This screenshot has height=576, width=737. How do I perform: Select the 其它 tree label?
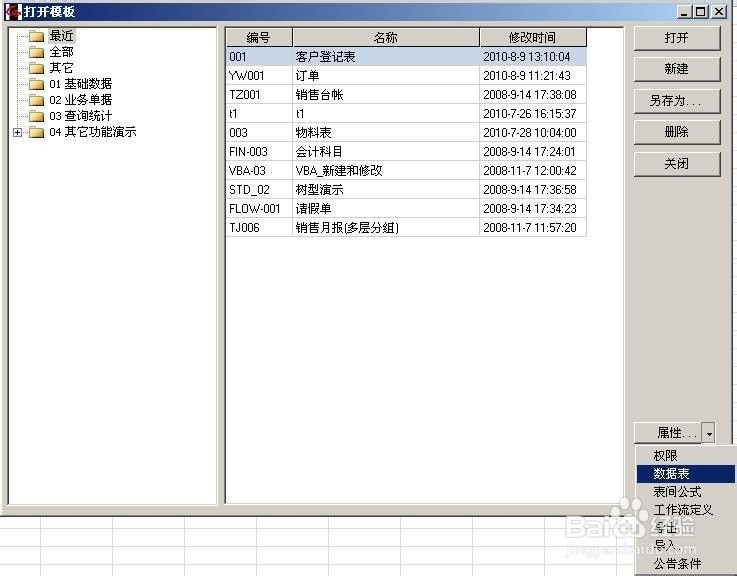62,68
